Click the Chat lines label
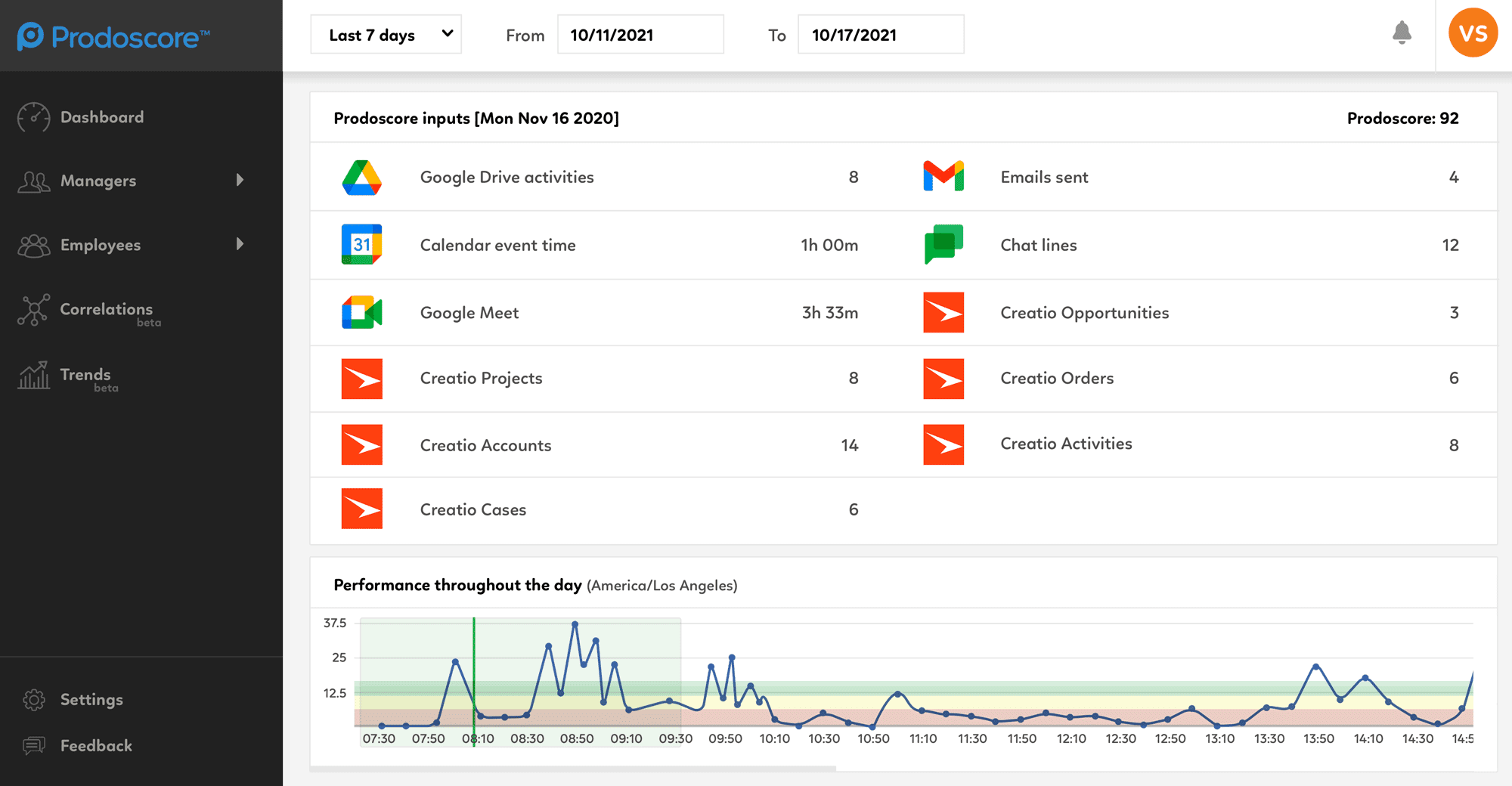 point(1038,245)
